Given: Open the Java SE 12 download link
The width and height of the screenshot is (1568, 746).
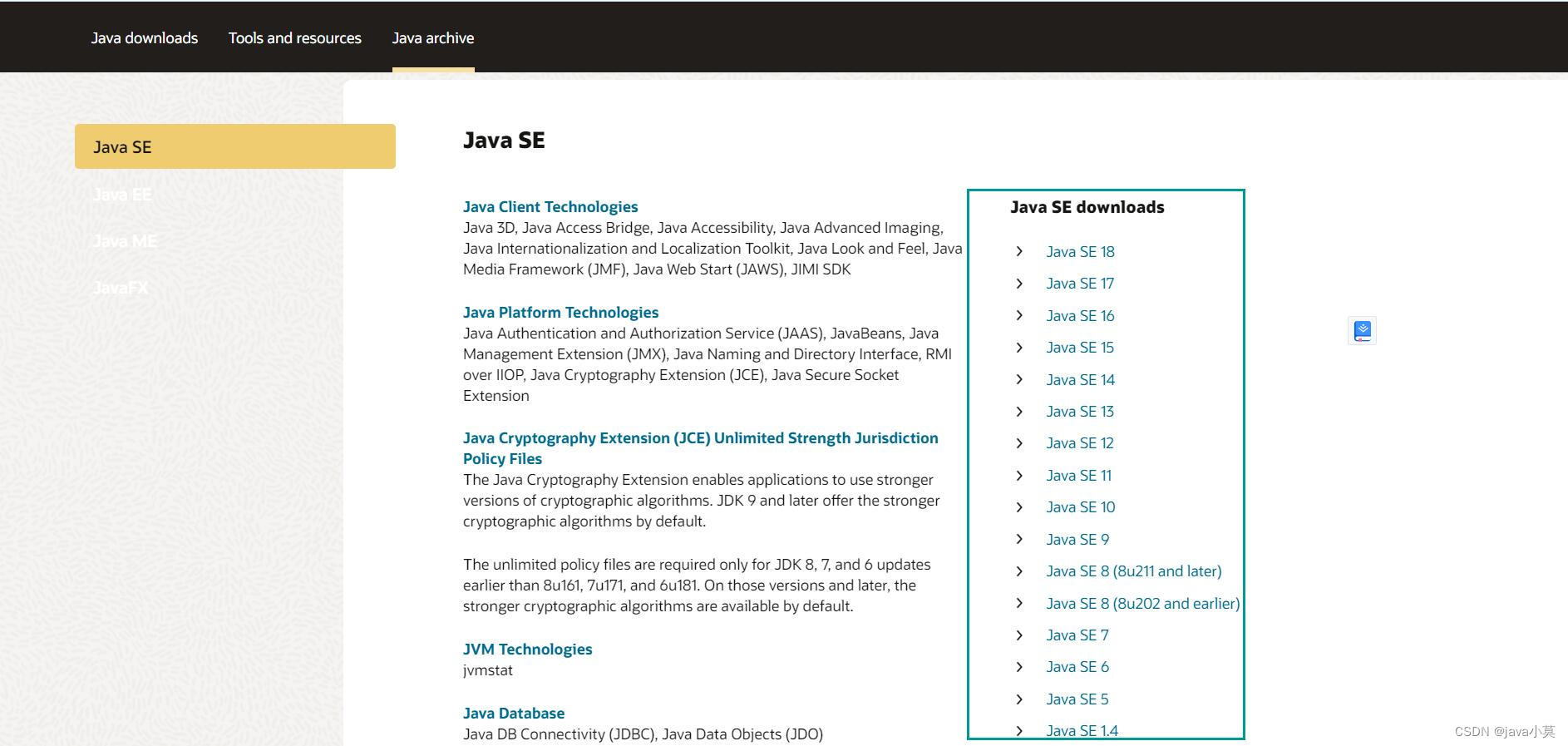Looking at the screenshot, I should (1080, 443).
